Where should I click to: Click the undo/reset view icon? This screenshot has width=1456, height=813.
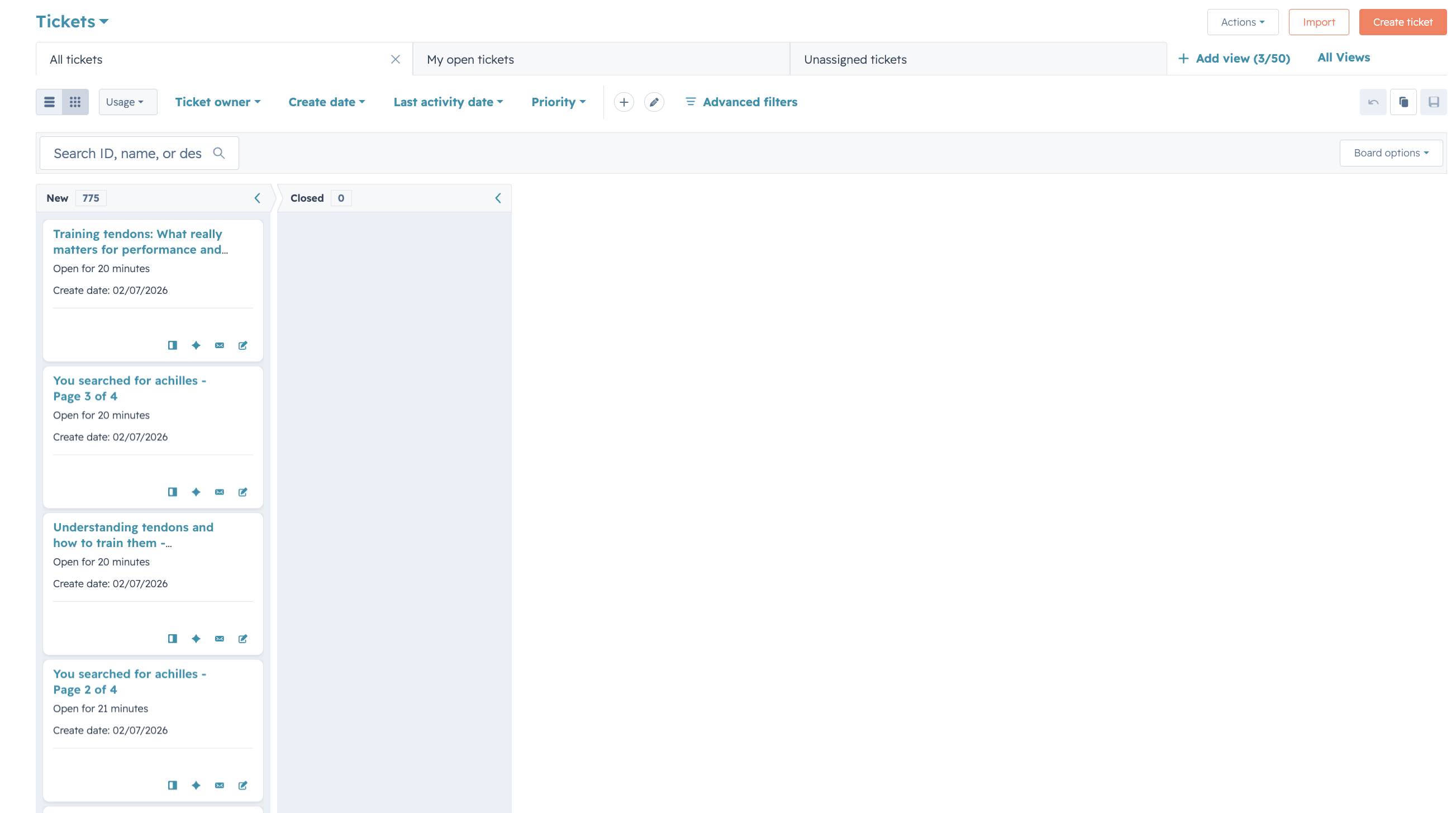pos(1373,102)
